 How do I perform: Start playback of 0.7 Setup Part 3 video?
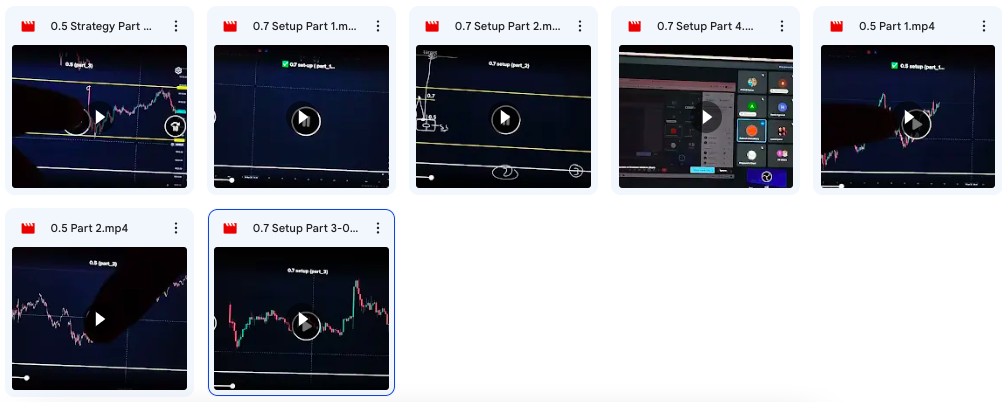(x=304, y=323)
